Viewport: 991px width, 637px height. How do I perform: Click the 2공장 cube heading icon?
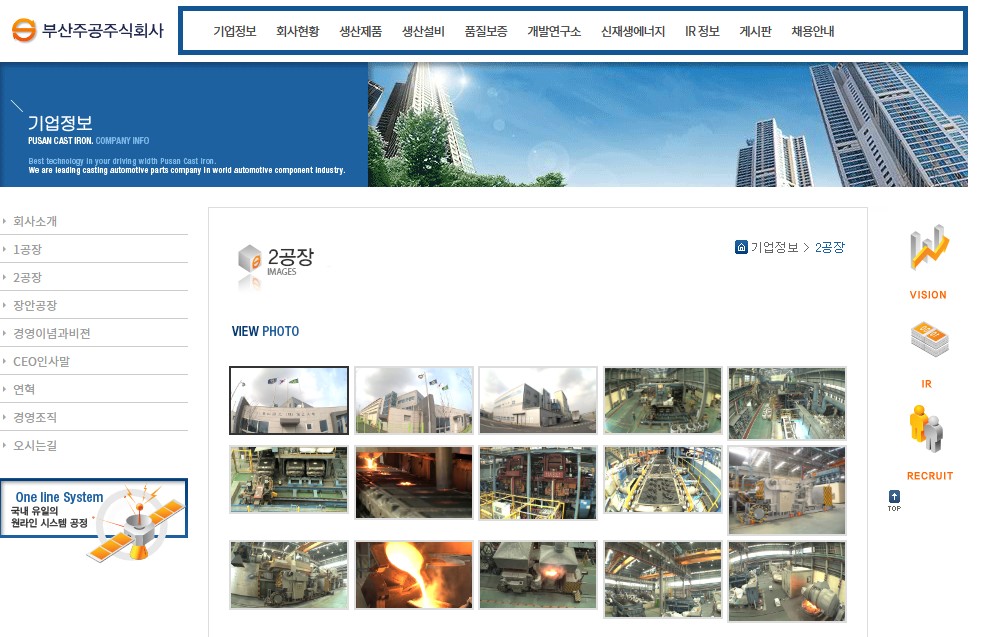250,262
